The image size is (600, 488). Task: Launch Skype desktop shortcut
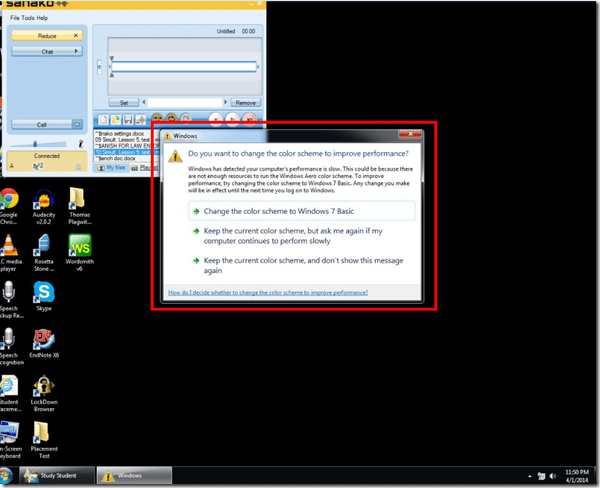(x=43, y=293)
